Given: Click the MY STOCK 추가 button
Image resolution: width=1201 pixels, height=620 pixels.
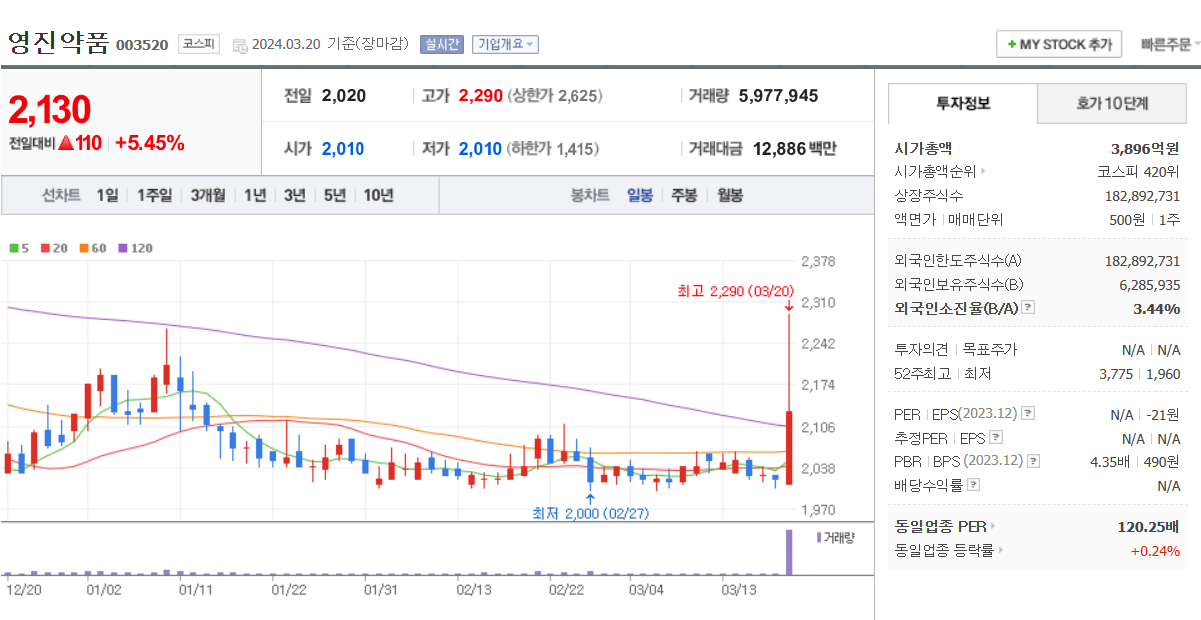Looking at the screenshot, I should (1059, 45).
